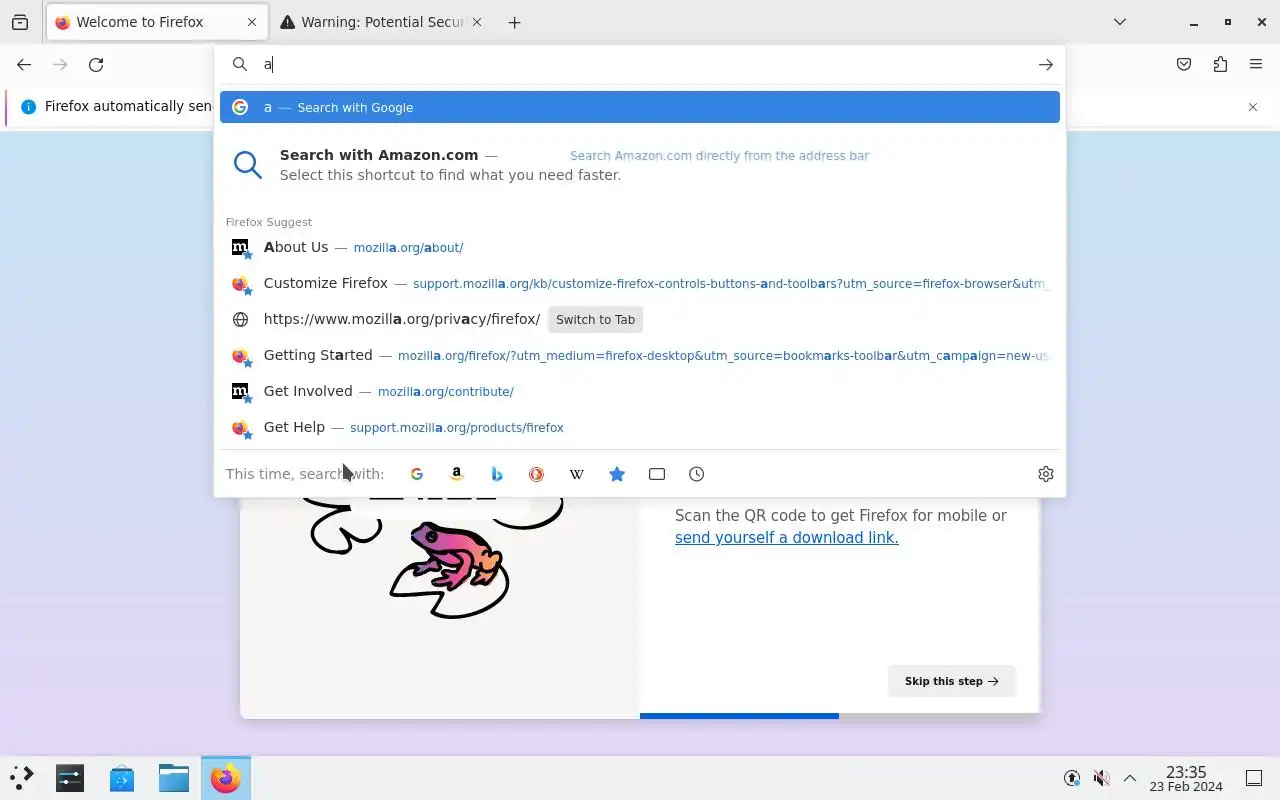Click the muted volume tray icon
The width and height of the screenshot is (1280, 800).
click(x=1101, y=778)
